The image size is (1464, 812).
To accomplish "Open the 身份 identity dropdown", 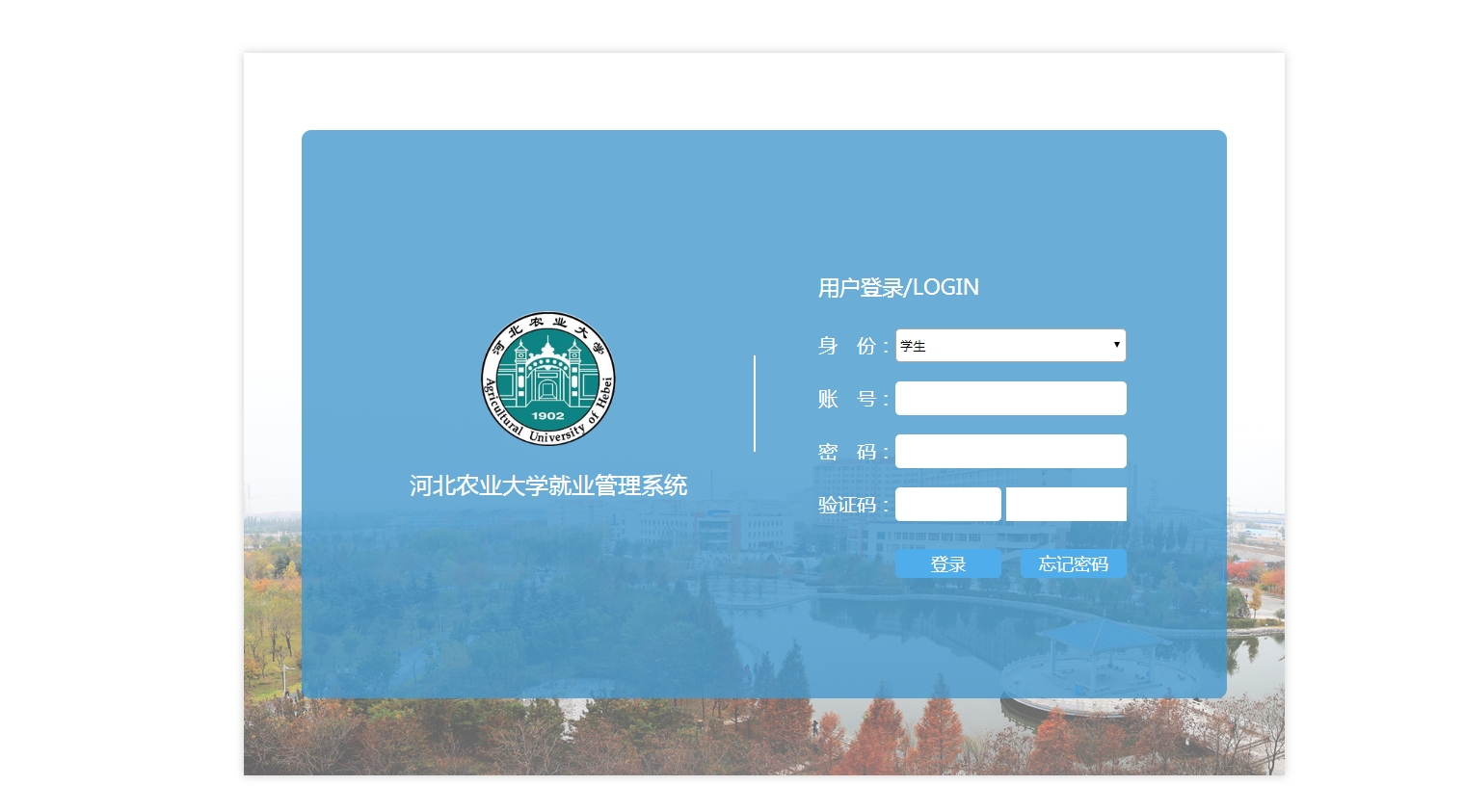I will (x=1010, y=345).
